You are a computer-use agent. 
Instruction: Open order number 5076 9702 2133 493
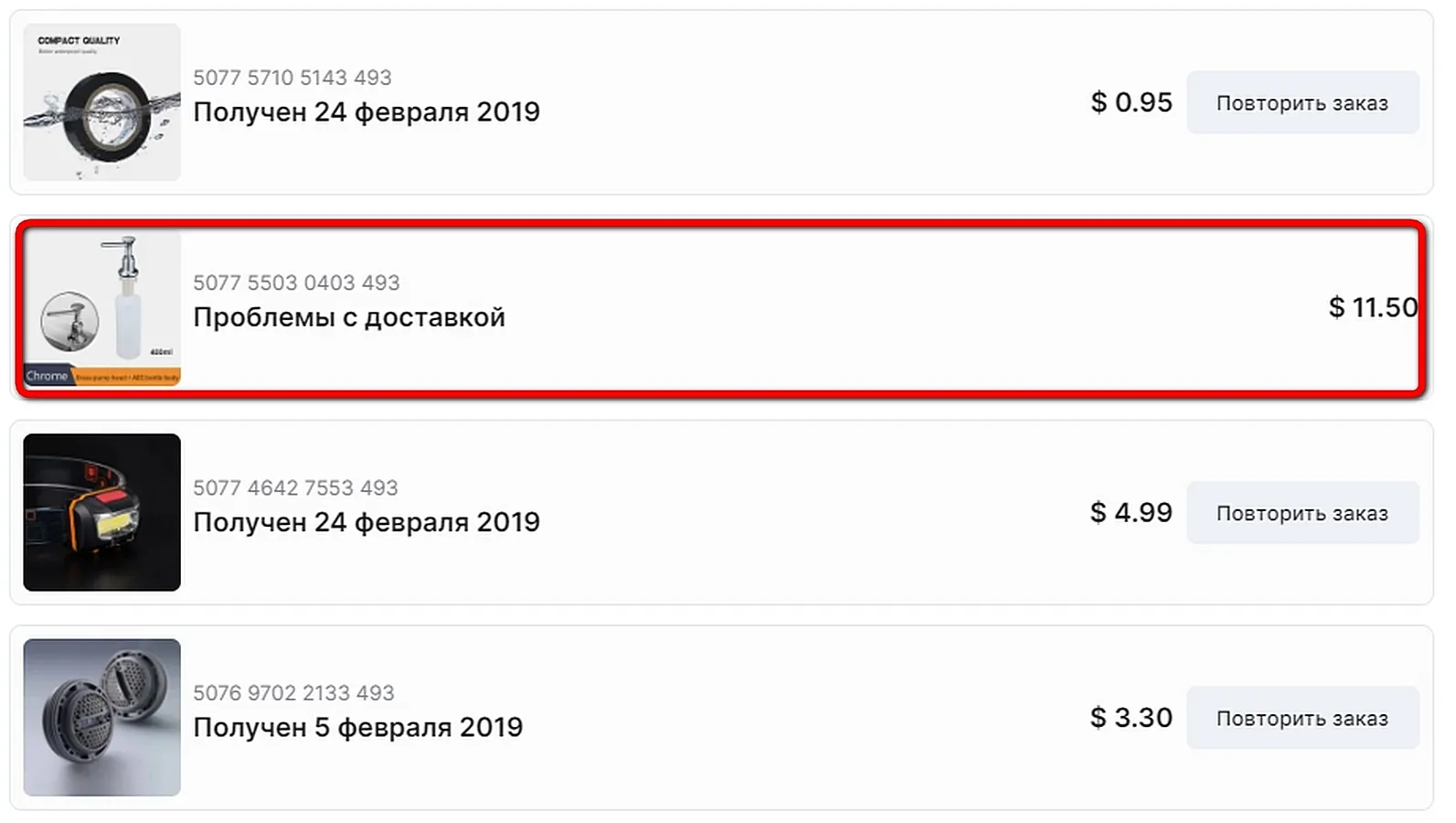coord(293,692)
